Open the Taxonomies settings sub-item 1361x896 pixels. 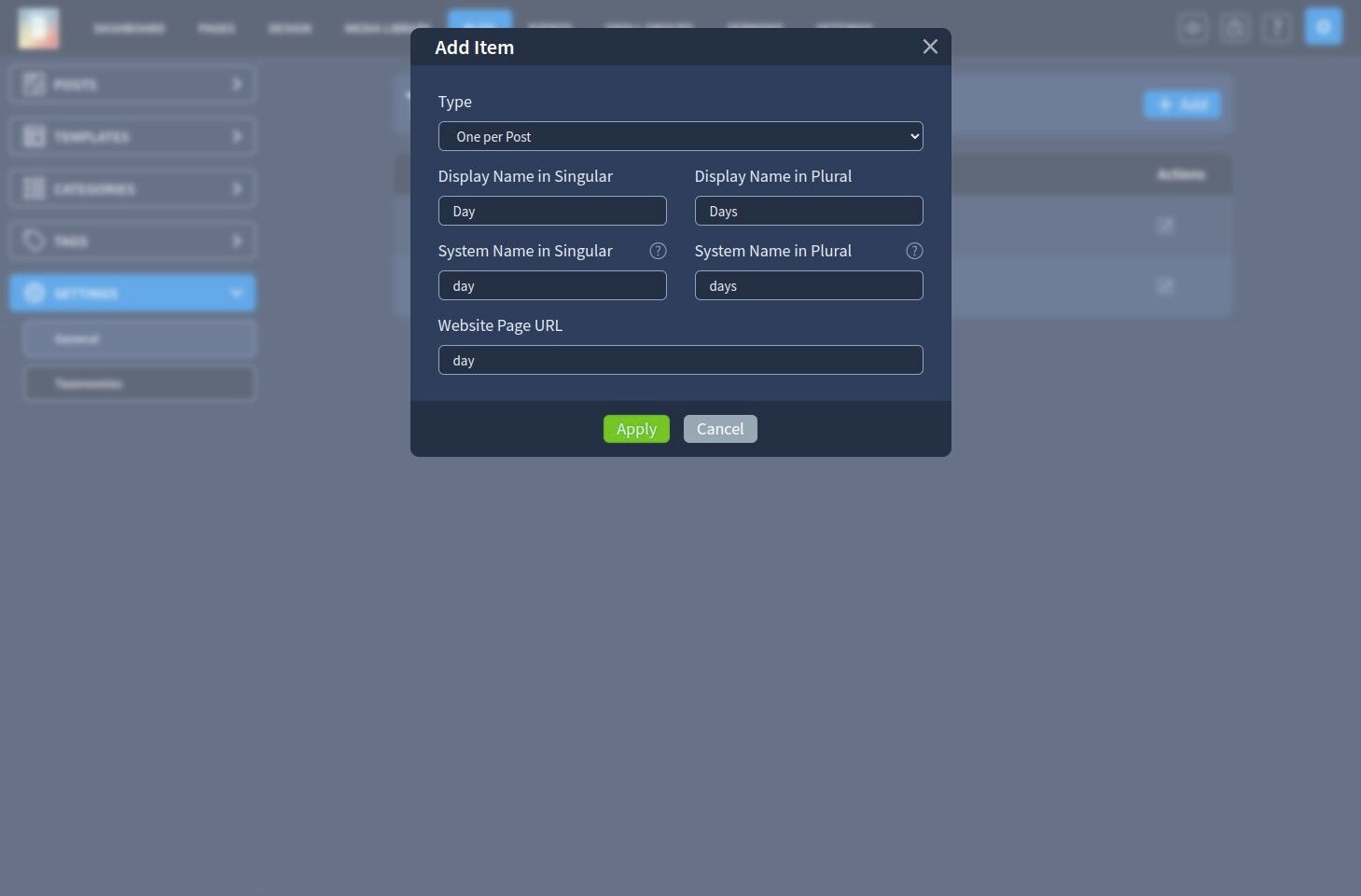coord(140,383)
